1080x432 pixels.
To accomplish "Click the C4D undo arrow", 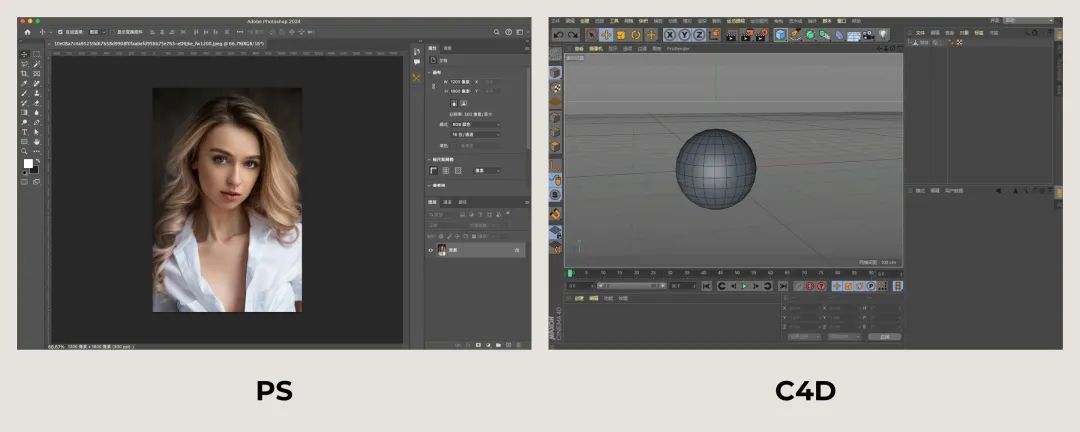I will [558, 34].
